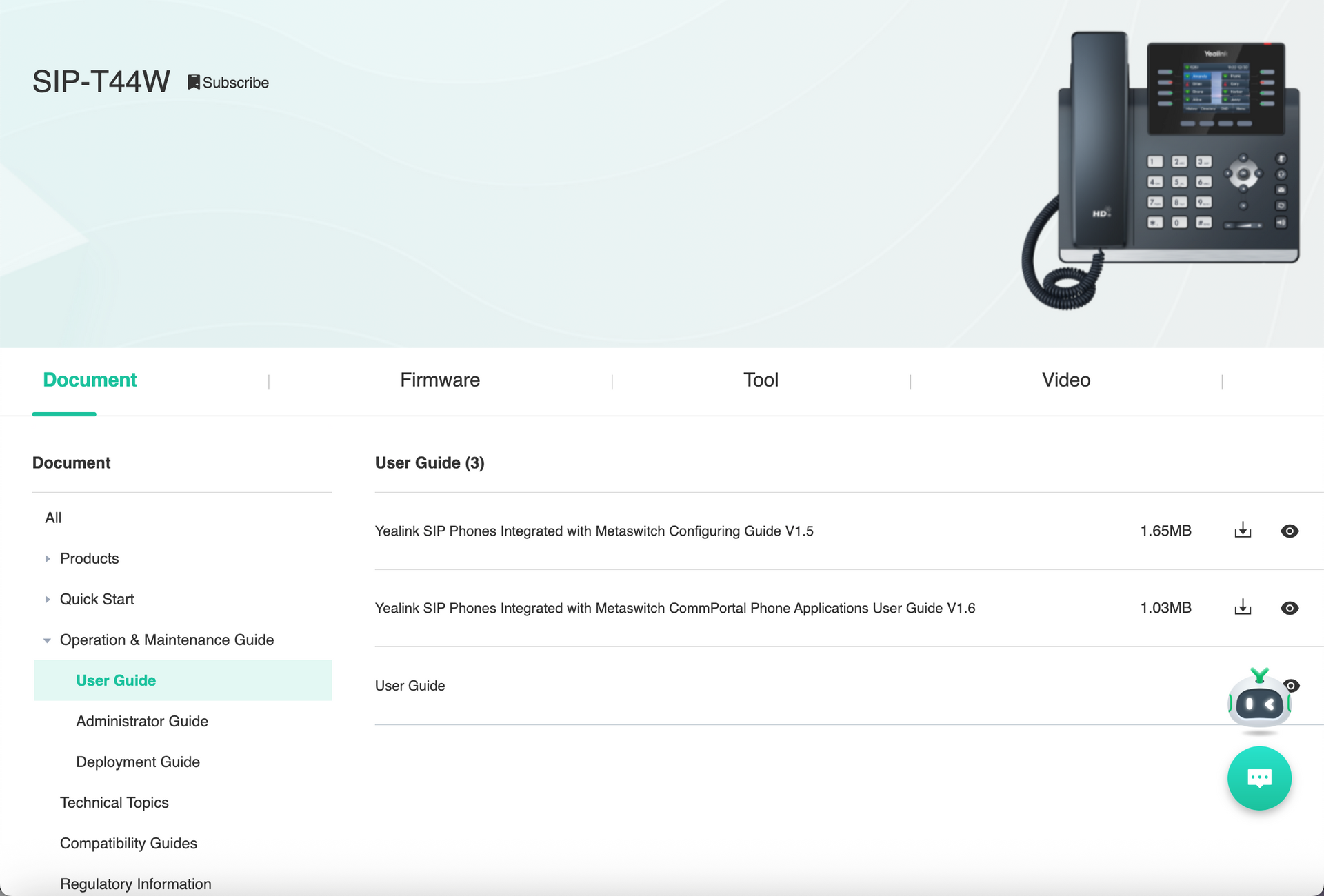Select Administrator Guide in sidebar
Viewport: 1324px width, 896px height.
[x=142, y=721]
